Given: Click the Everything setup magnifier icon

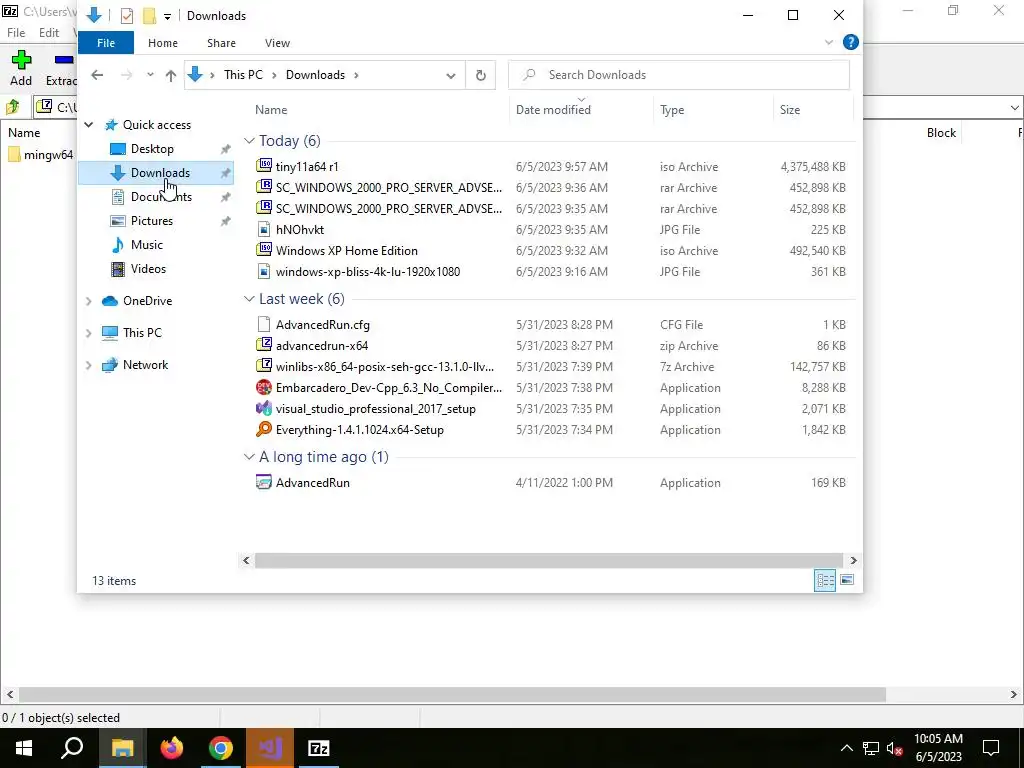Looking at the screenshot, I should [264, 429].
